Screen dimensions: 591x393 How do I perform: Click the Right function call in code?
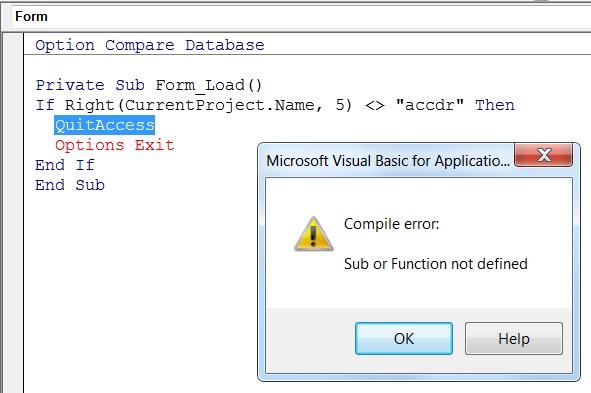(x=89, y=105)
